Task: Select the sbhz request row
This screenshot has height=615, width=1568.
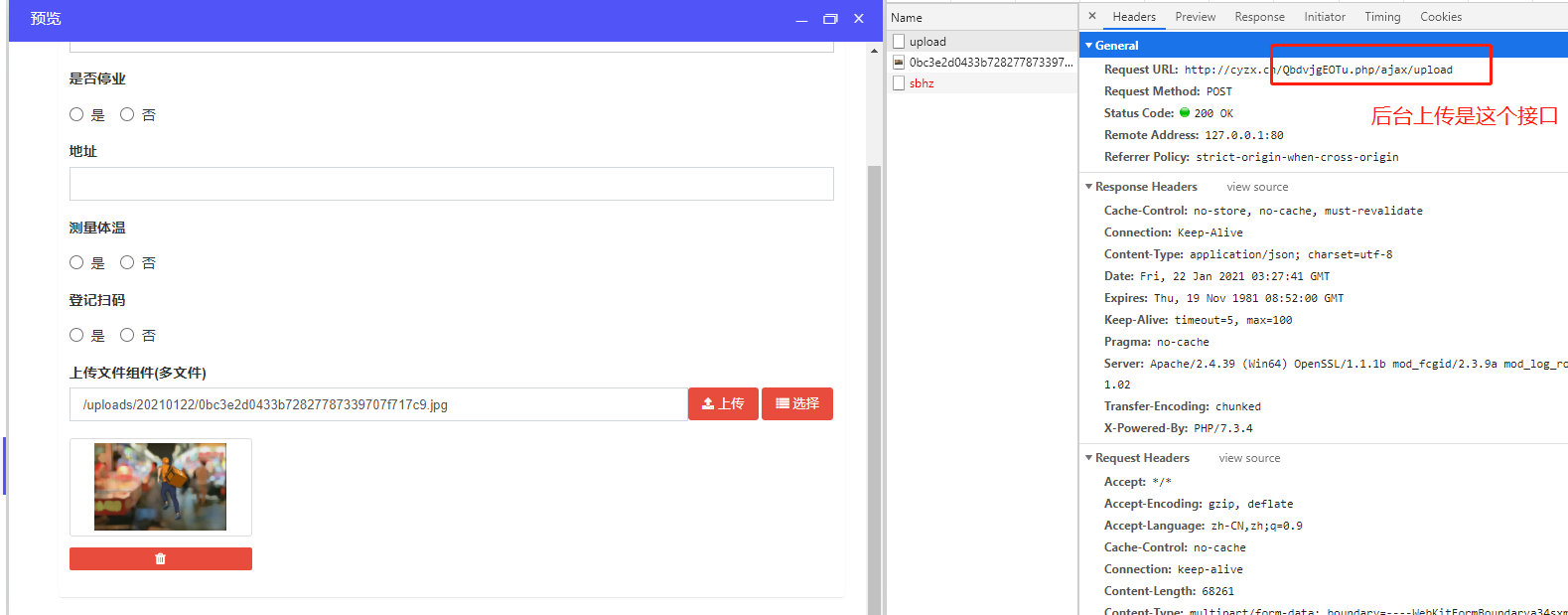Action: click(x=982, y=83)
